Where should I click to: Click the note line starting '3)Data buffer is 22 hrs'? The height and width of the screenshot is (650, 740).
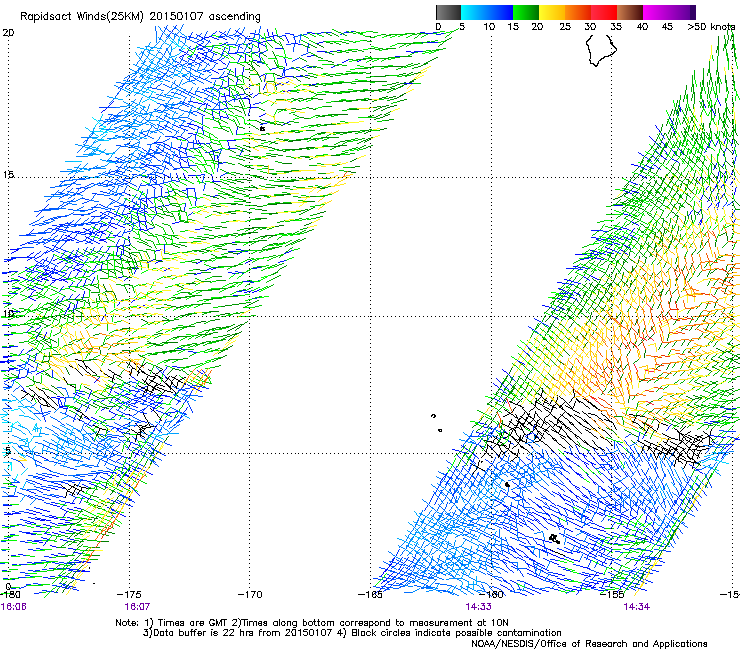pyautogui.click(x=352, y=633)
